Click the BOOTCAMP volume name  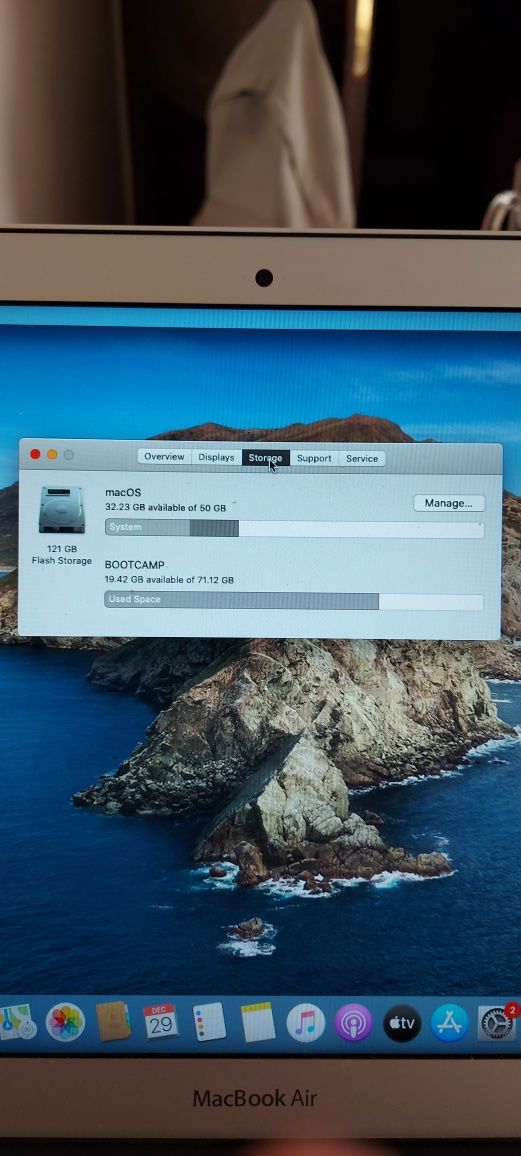click(135, 565)
